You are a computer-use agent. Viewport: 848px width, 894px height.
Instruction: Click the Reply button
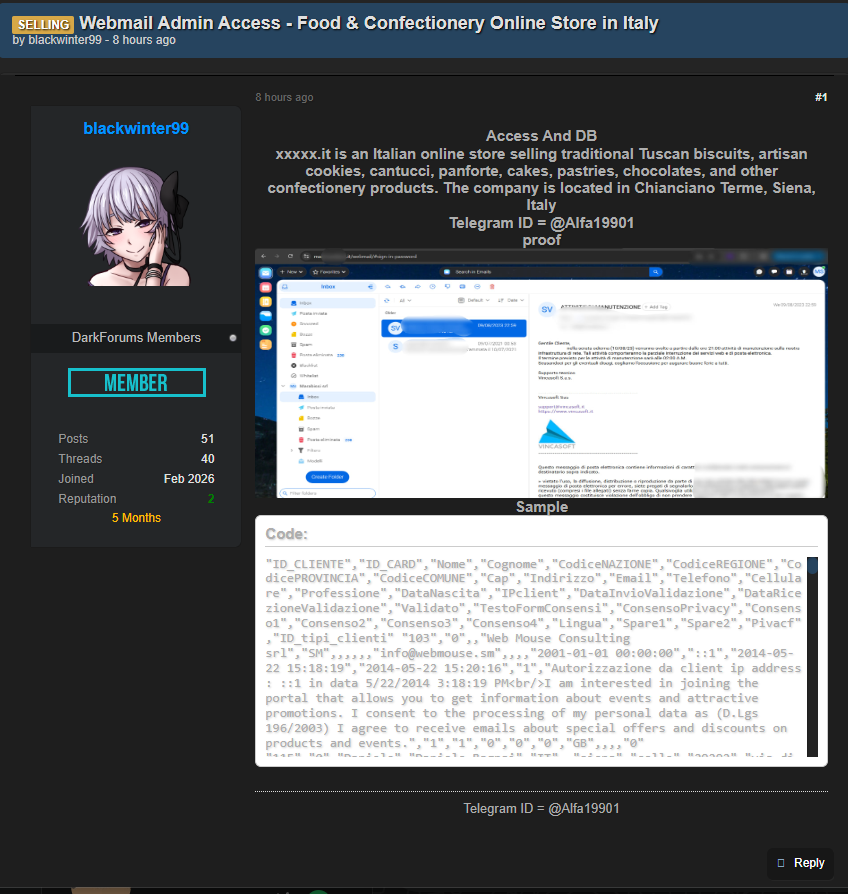801,863
